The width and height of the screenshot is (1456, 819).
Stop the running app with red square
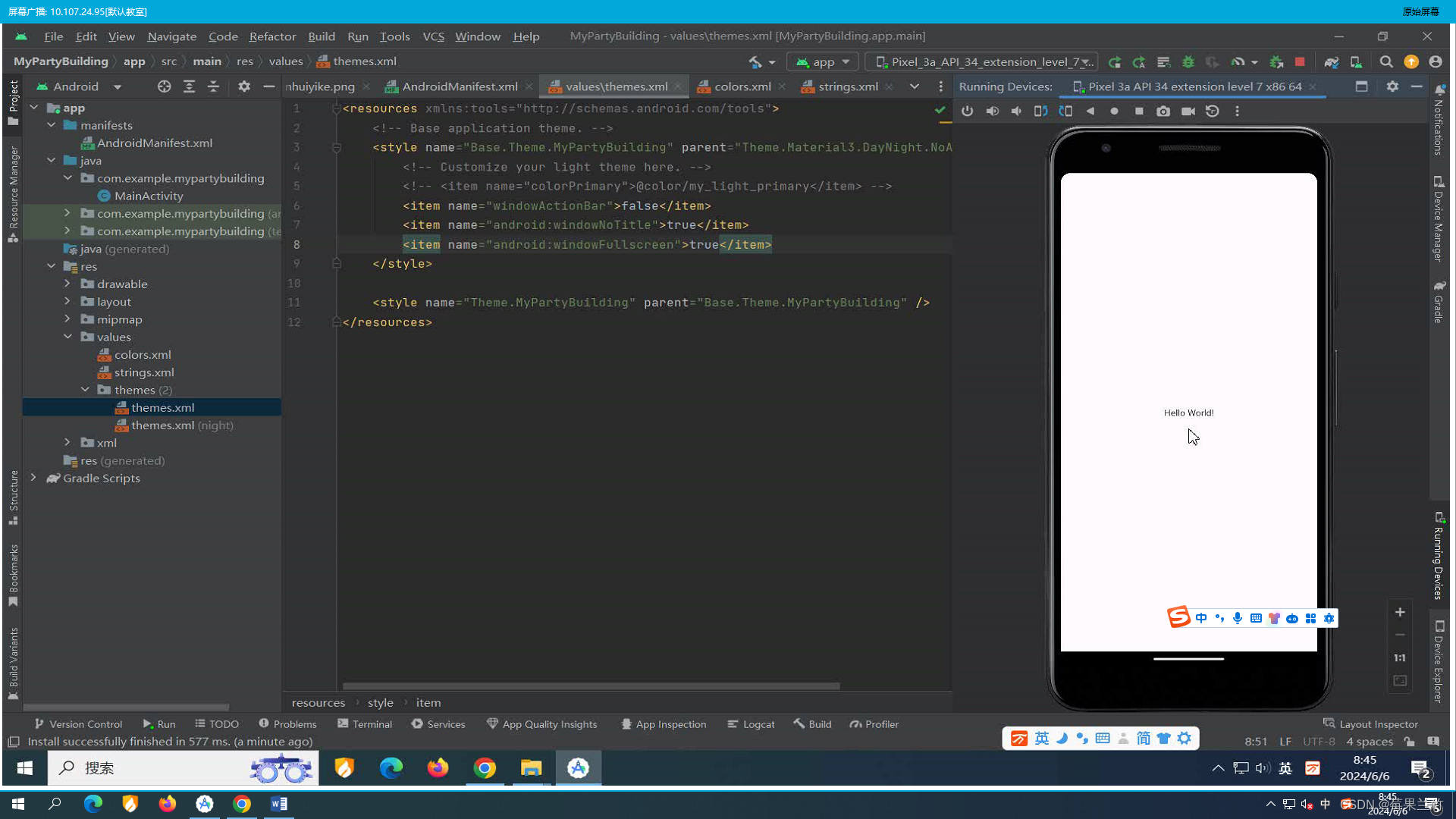[1300, 61]
